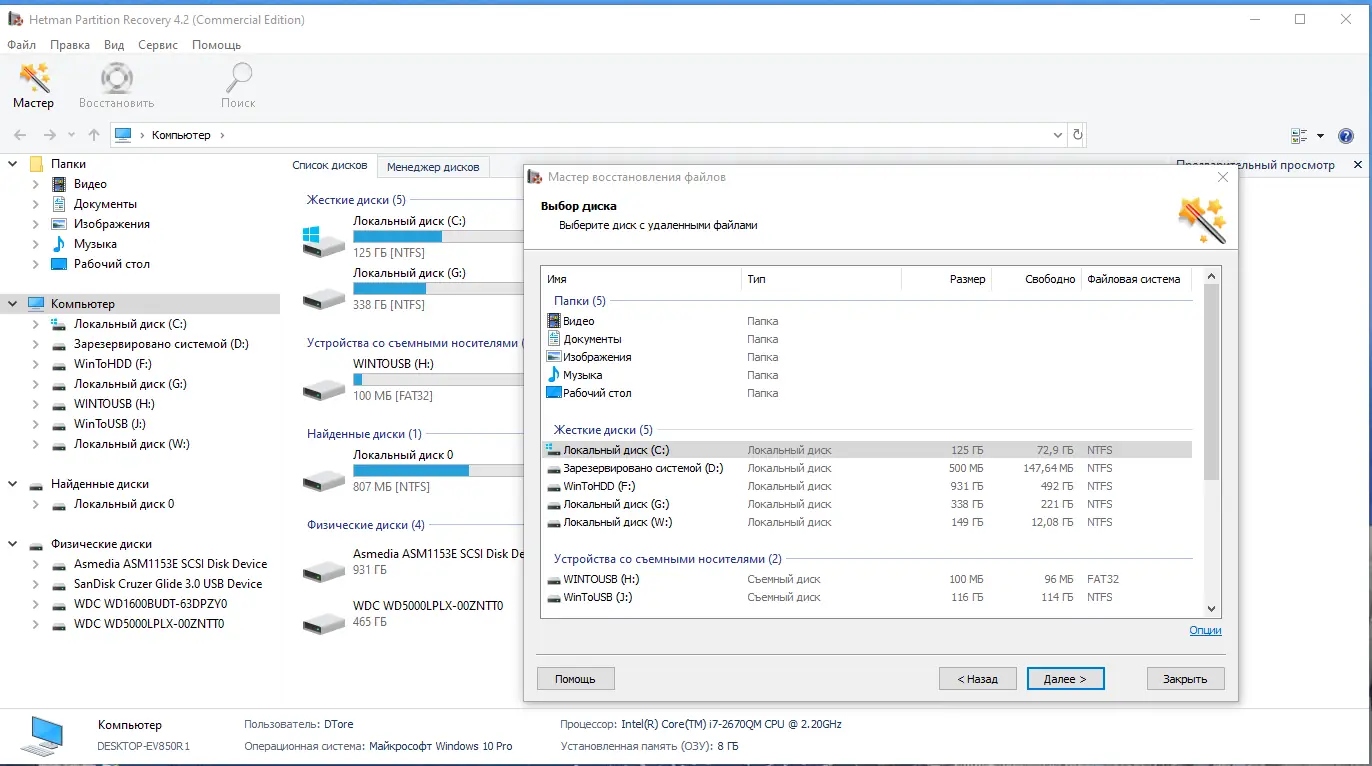This screenshot has width=1372, height=766.
Task: Open the Помощь menu in the menu bar
Action: pos(216,45)
